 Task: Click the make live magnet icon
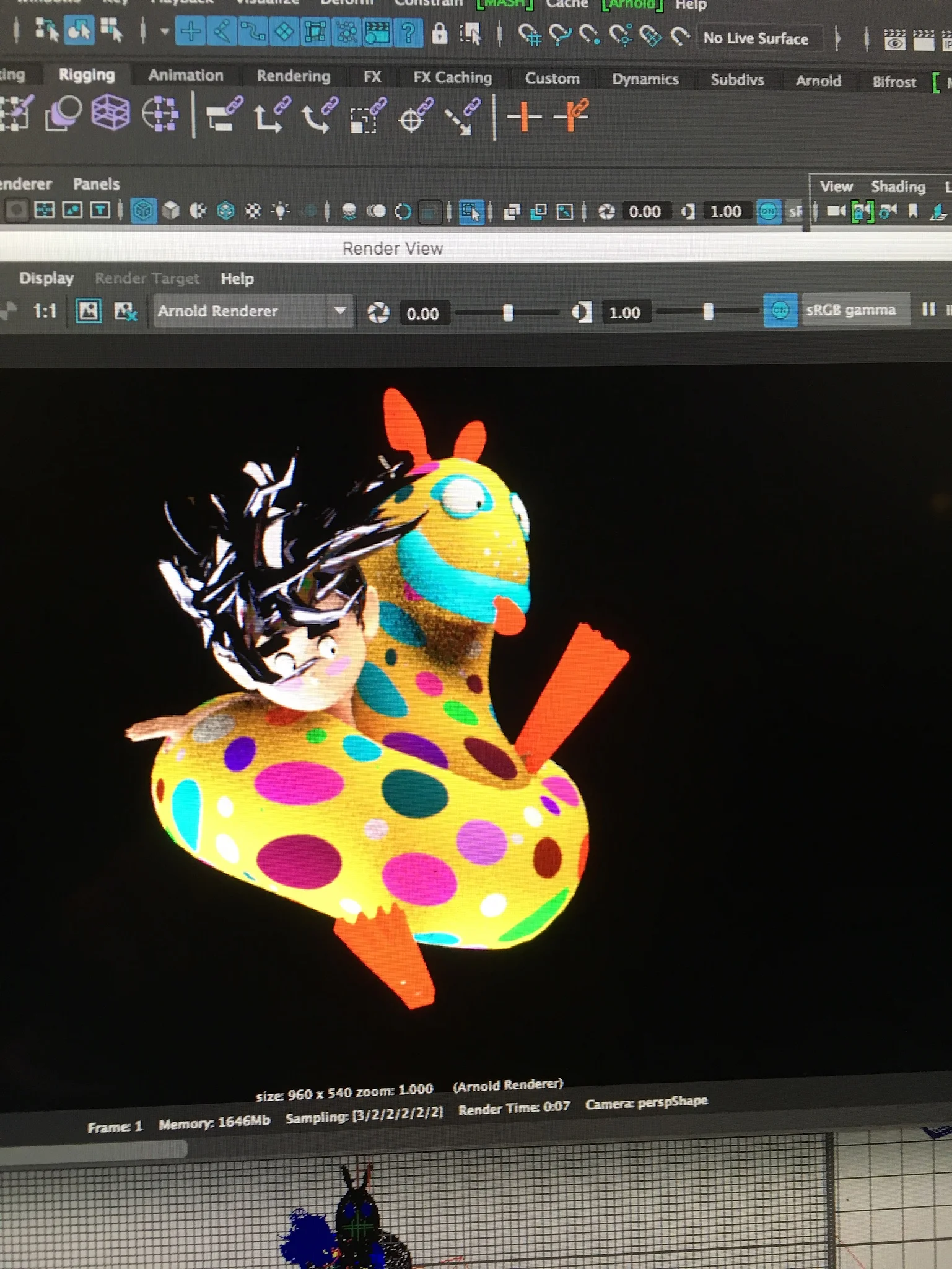[x=680, y=37]
